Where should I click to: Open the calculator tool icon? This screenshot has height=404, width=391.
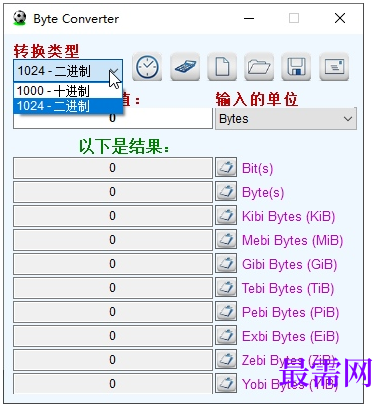tap(185, 67)
